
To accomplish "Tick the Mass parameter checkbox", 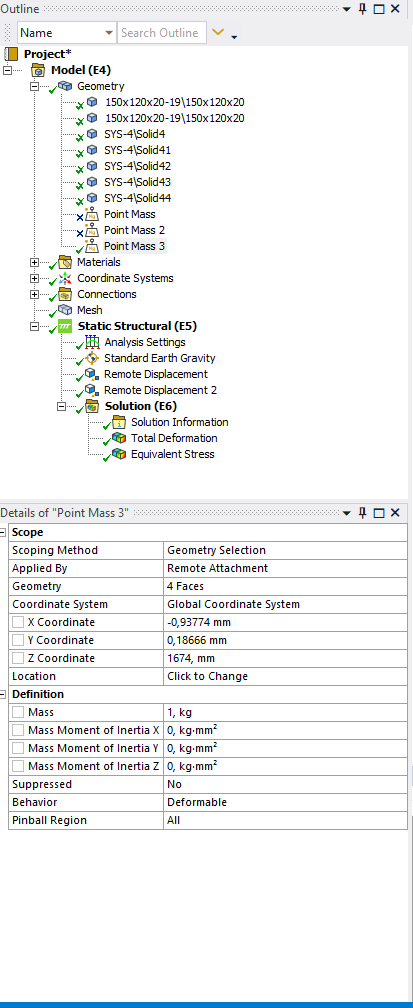I will click(18, 712).
